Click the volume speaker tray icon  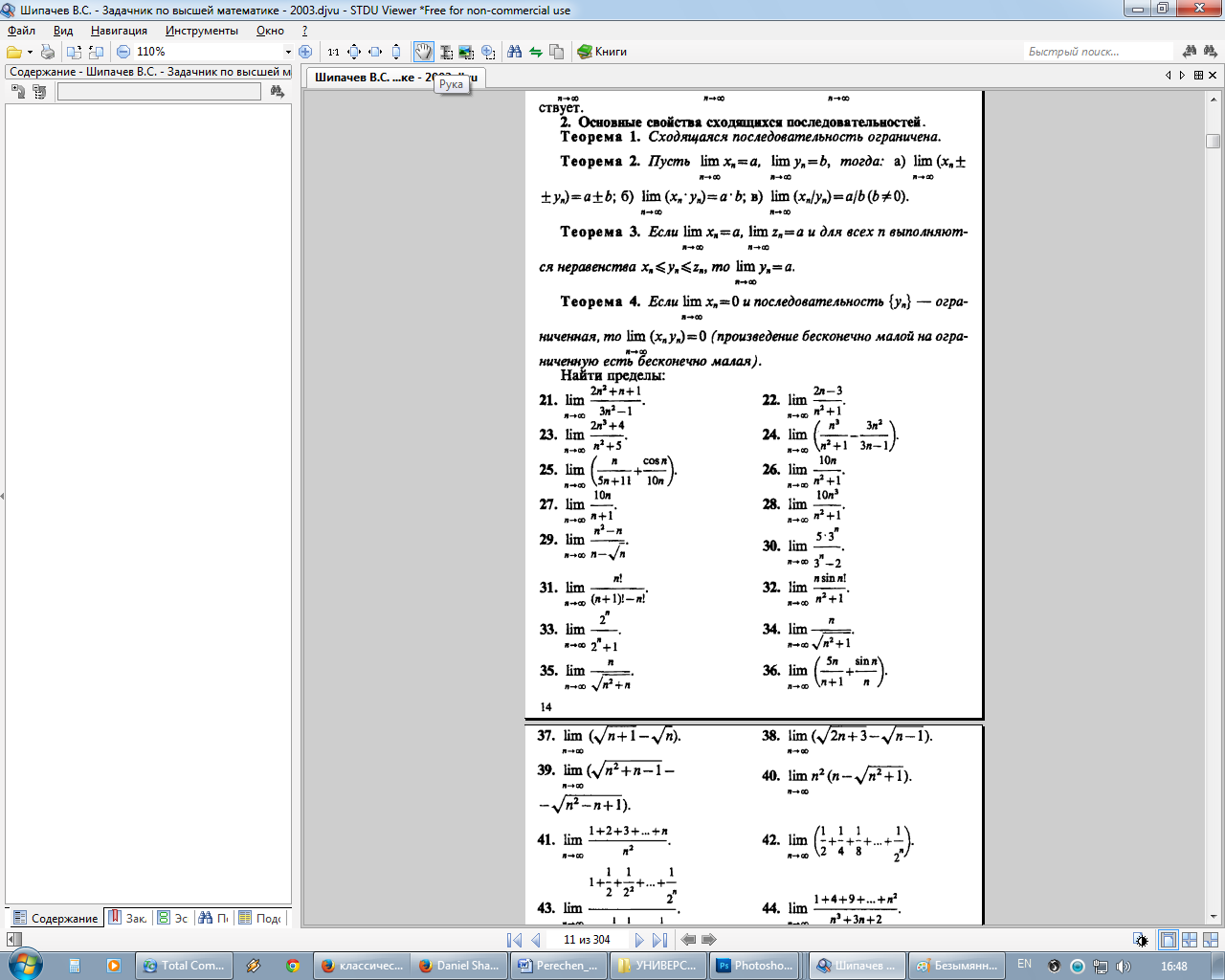click(1124, 967)
